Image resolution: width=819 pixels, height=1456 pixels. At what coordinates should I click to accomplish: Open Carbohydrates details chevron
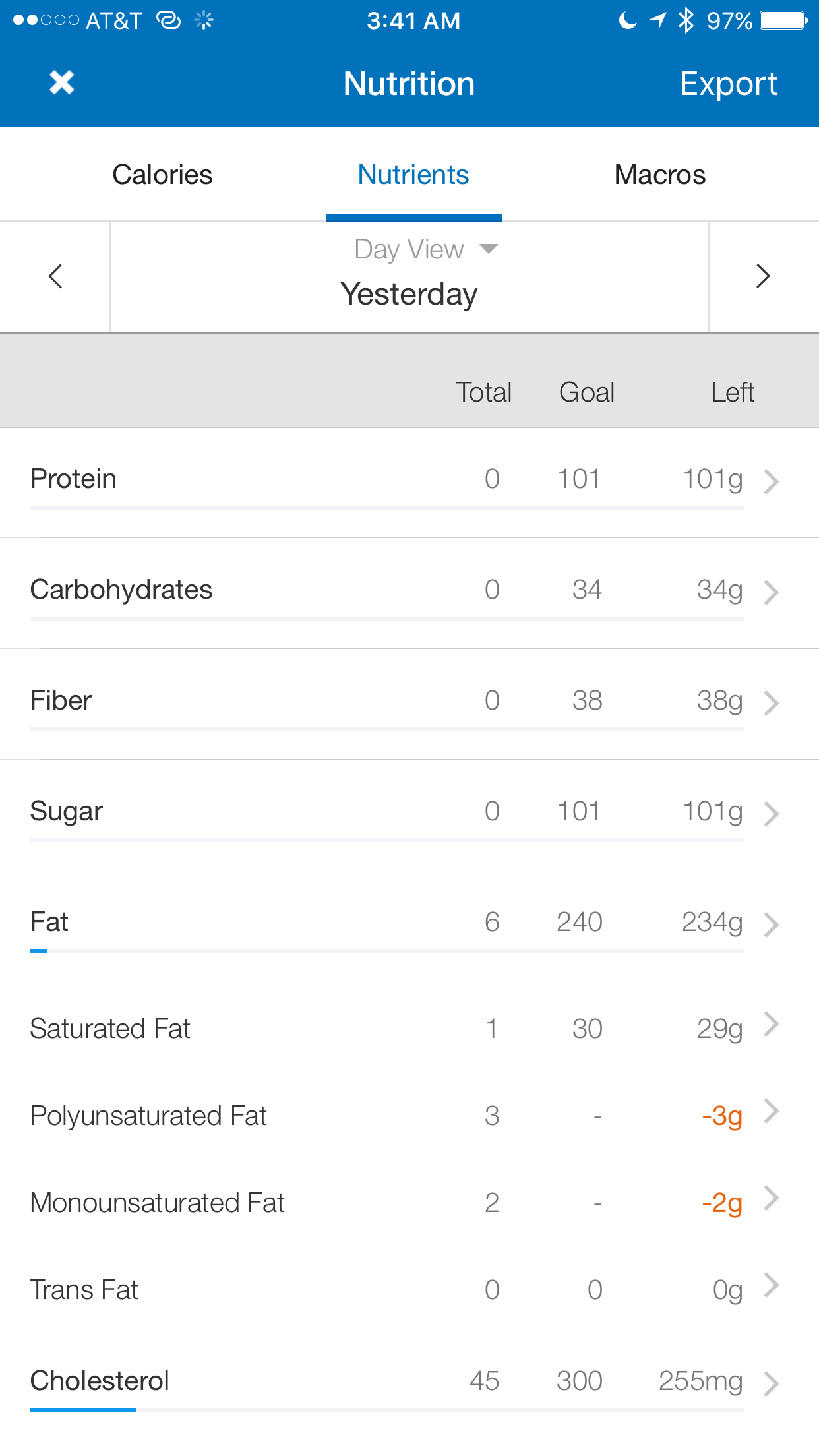[772, 592]
